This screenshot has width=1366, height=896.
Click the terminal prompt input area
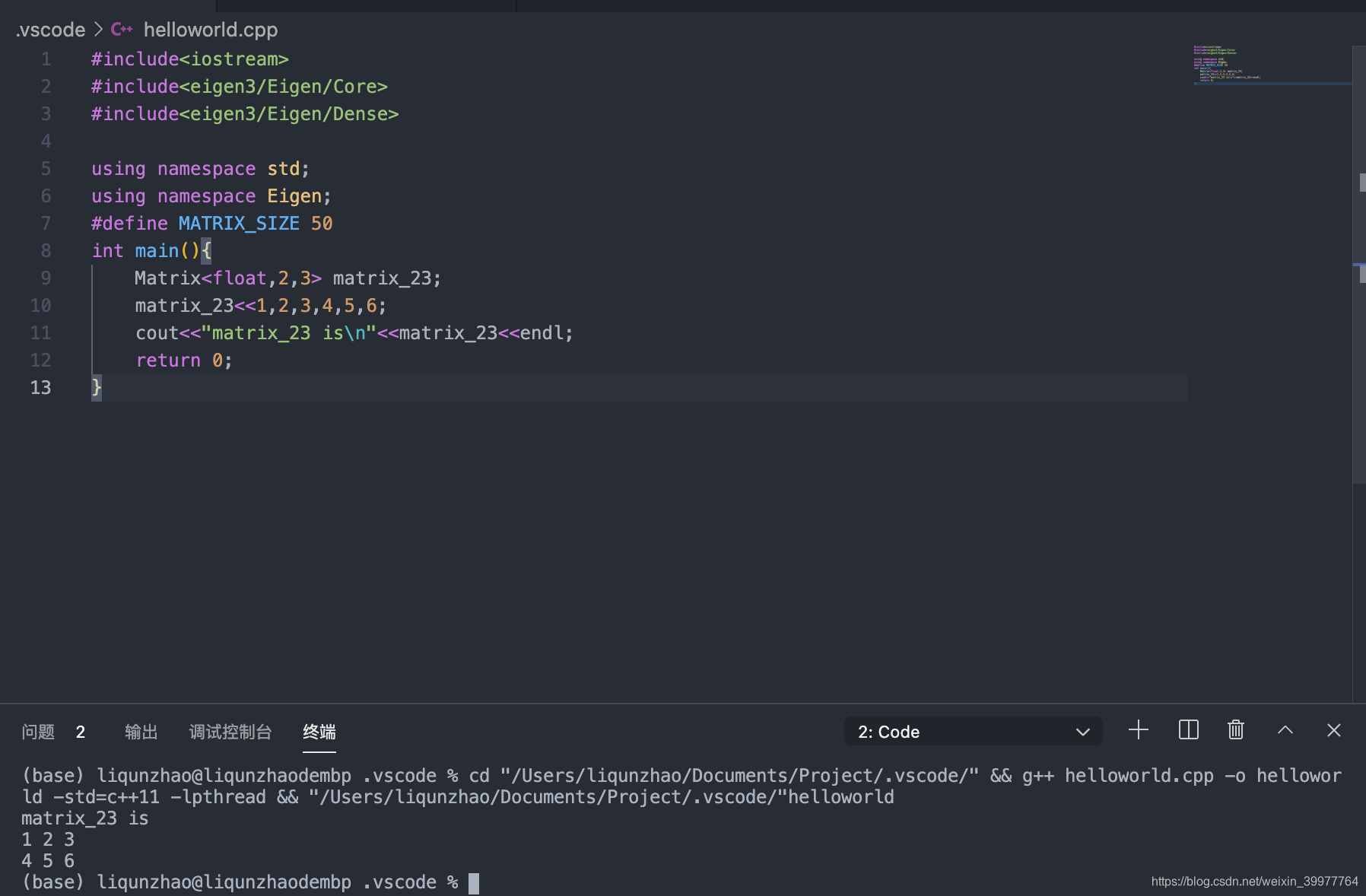[474, 882]
